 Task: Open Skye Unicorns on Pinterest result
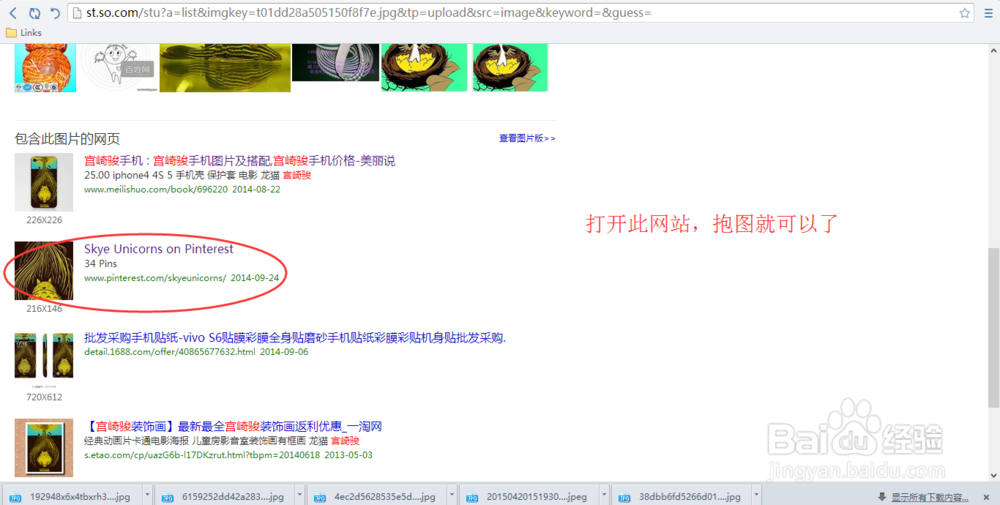(159, 249)
